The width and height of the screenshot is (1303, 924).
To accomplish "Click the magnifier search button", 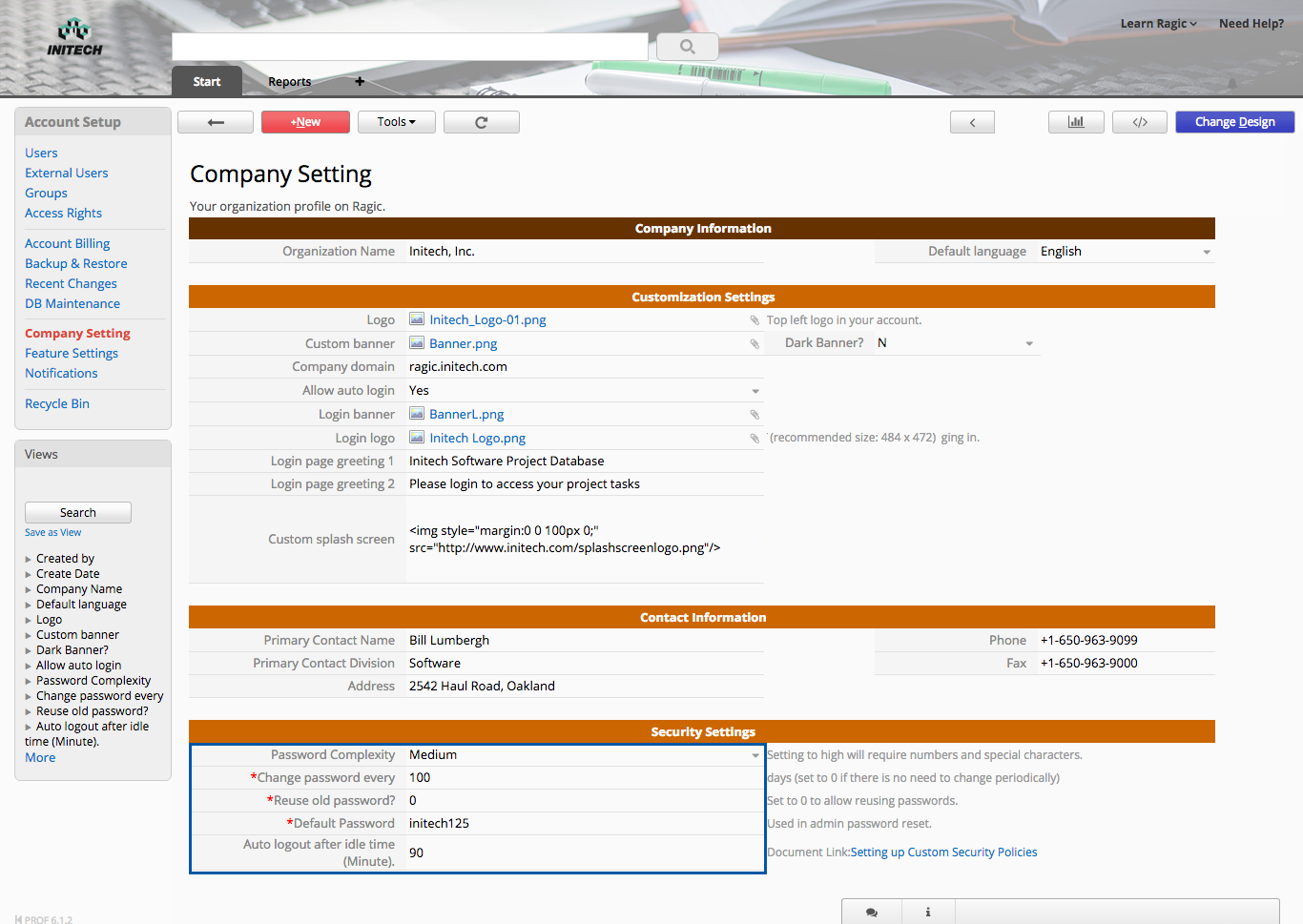I will 687,47.
